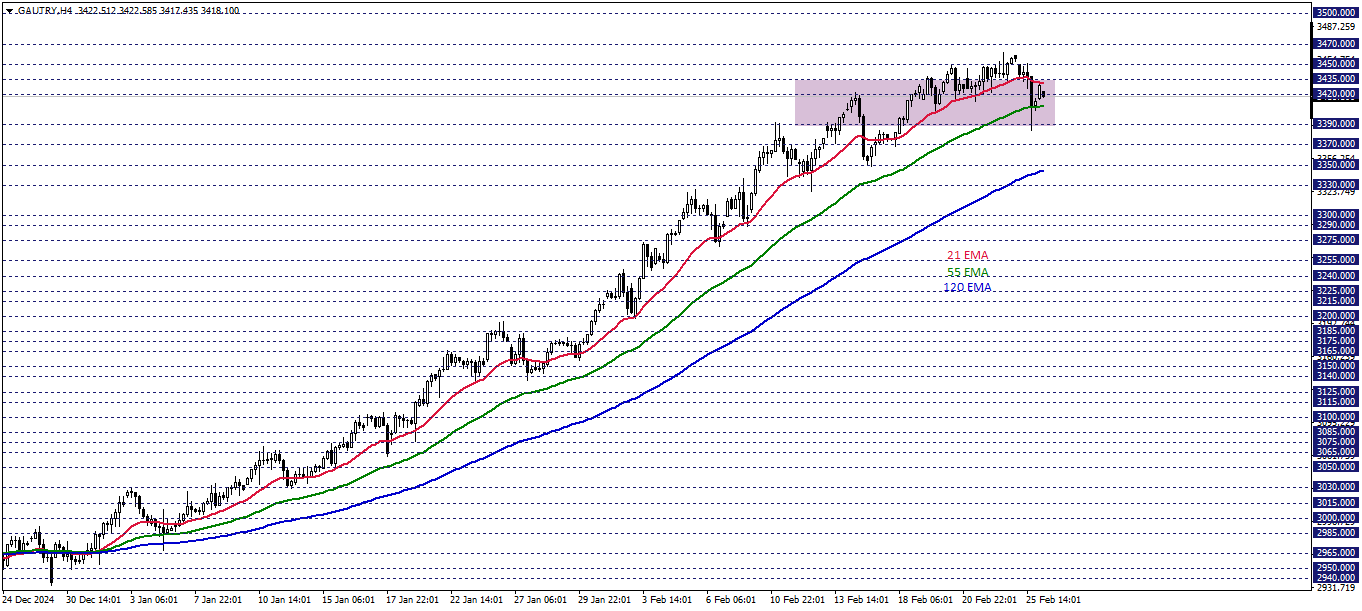Click the 13 Feb 14:01 time label
The height and width of the screenshot is (611, 1362).
pos(861,600)
